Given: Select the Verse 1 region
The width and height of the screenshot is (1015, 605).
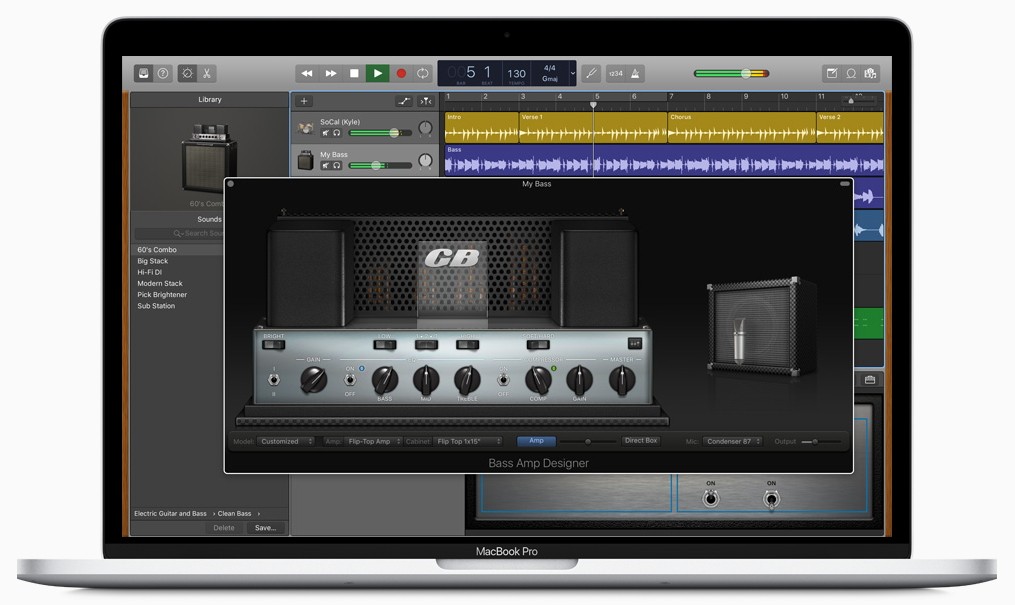Looking at the screenshot, I should pyautogui.click(x=593, y=127).
